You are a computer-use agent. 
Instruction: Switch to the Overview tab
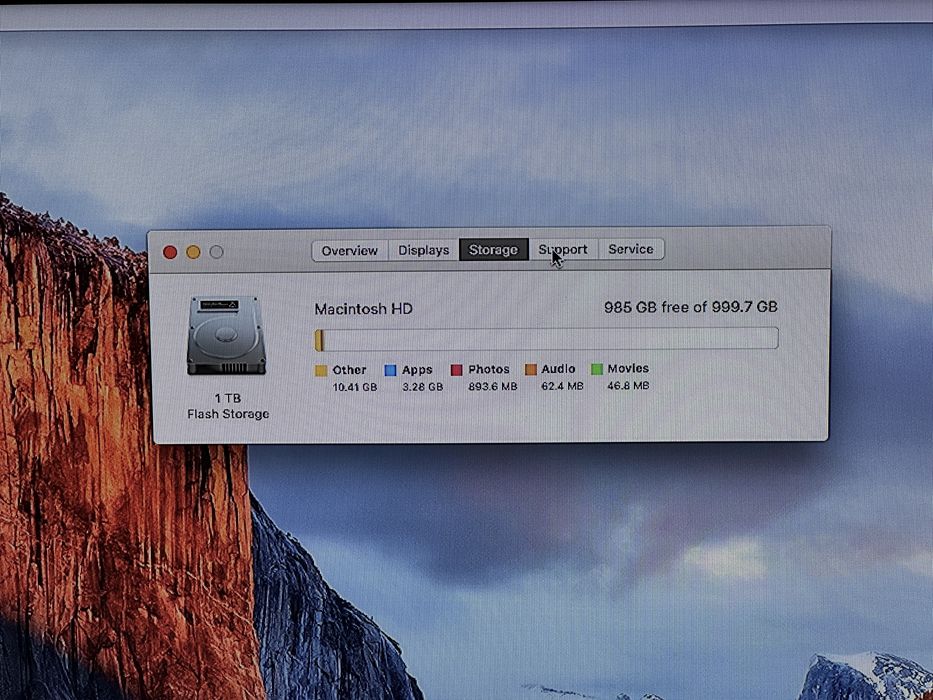pos(350,251)
